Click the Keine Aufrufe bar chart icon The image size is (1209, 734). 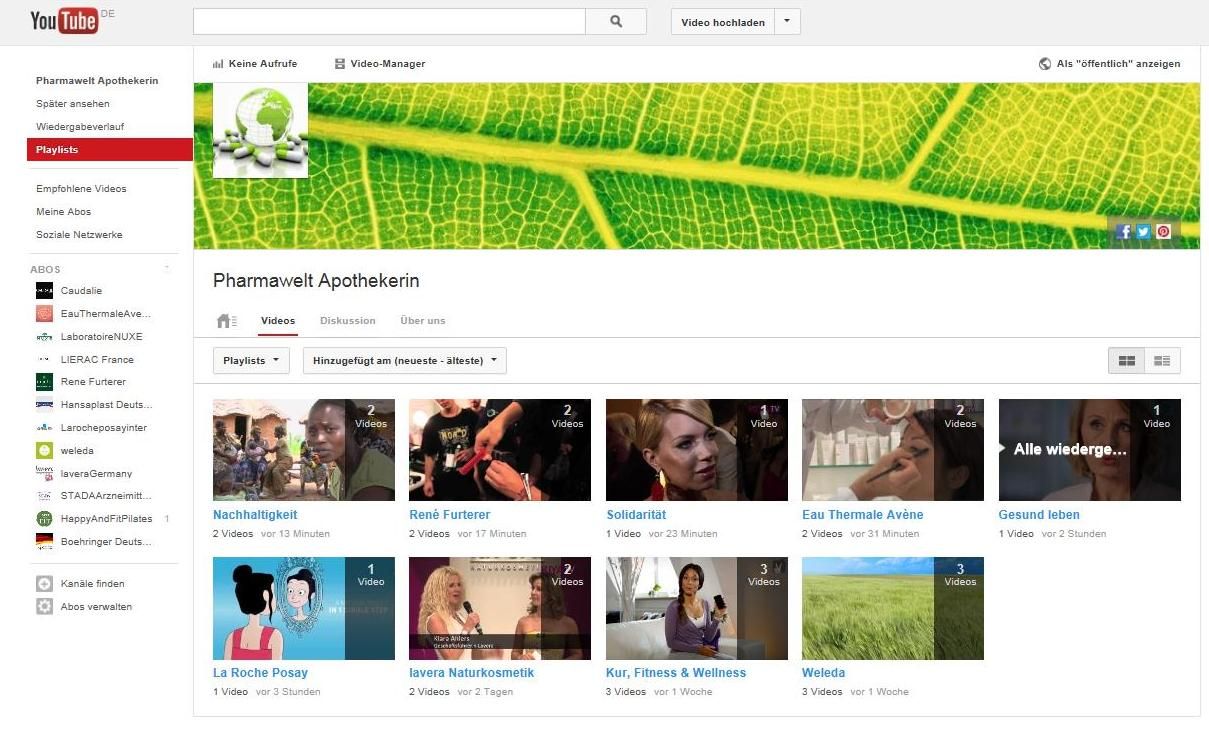pyautogui.click(x=218, y=64)
